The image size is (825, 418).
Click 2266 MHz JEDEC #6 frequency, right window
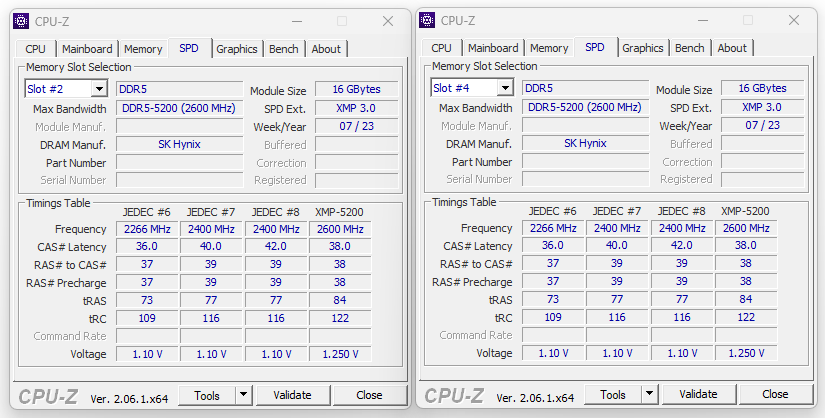click(x=553, y=228)
